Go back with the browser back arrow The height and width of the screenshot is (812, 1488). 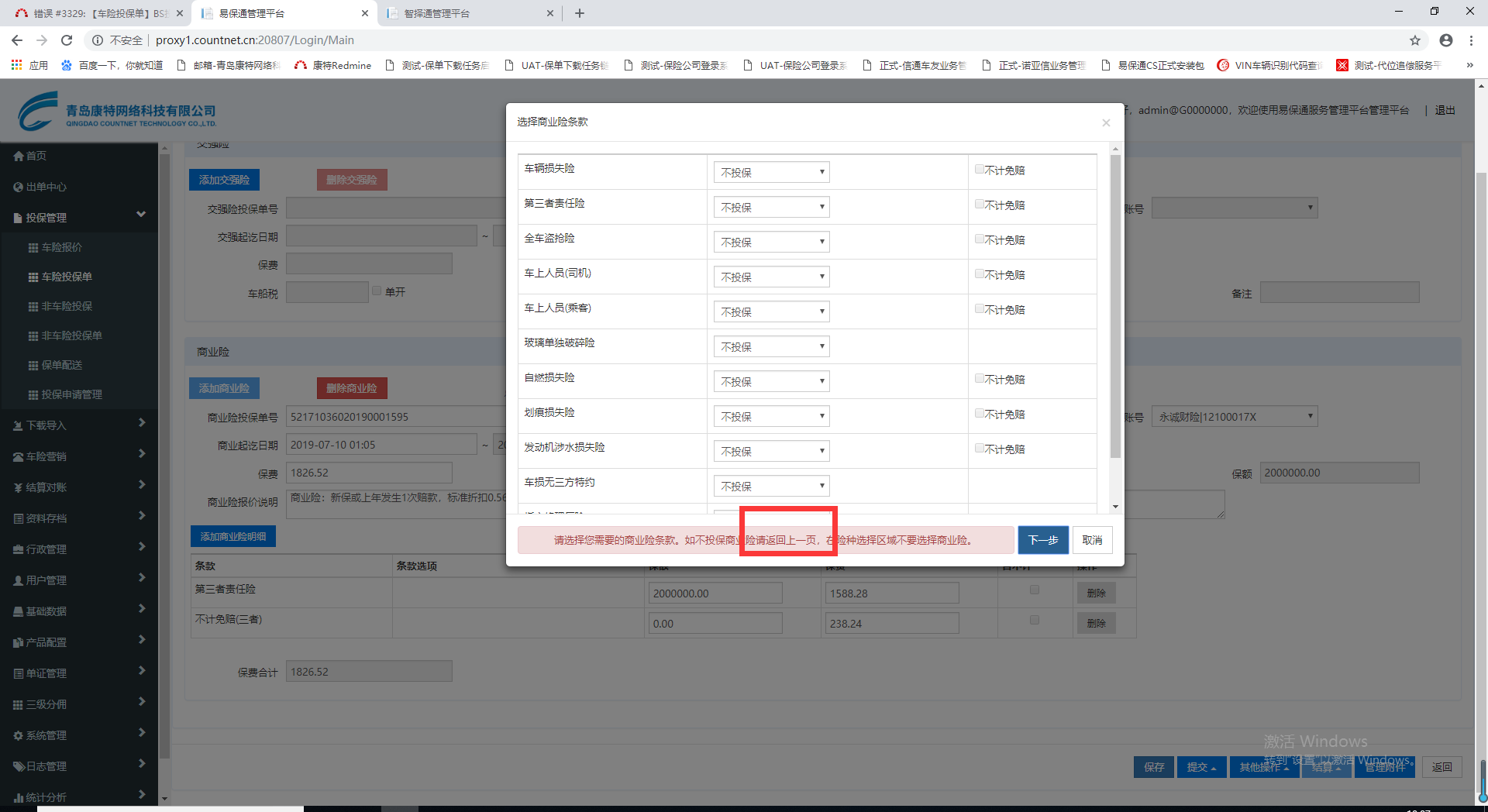17,40
